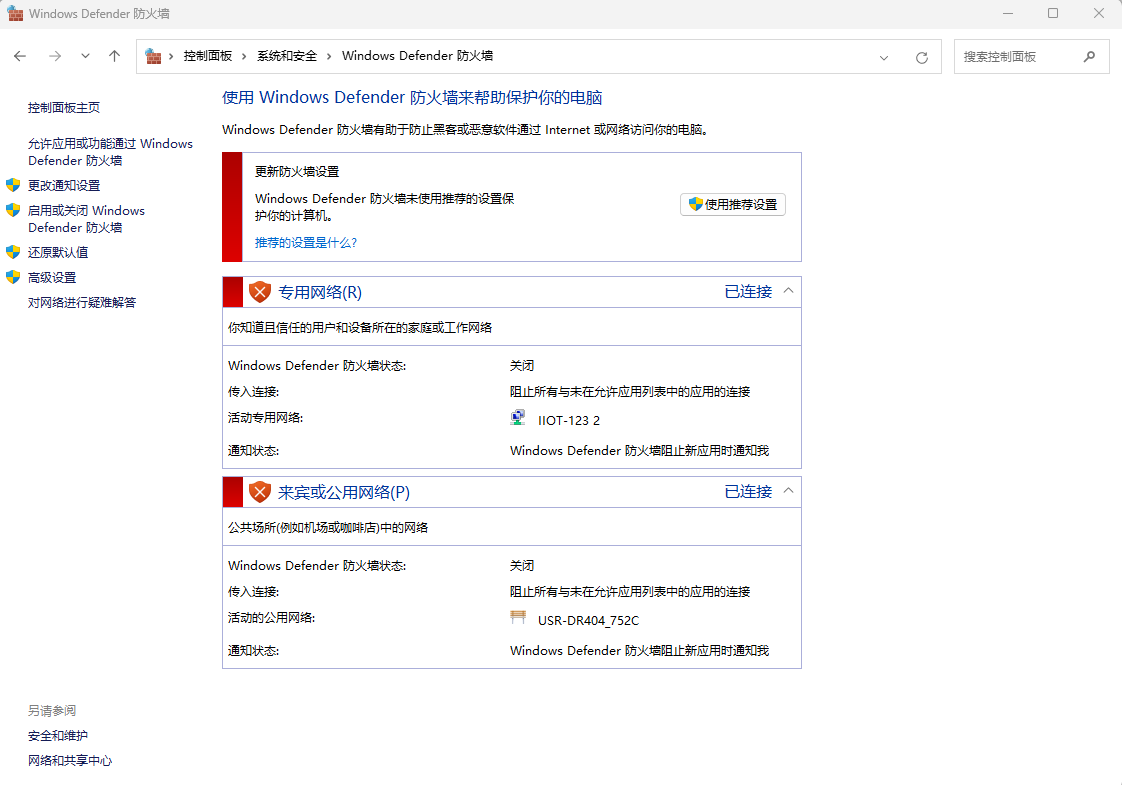
Task: Click the USR-DR404_752C bench network icon
Action: [x=518, y=618]
